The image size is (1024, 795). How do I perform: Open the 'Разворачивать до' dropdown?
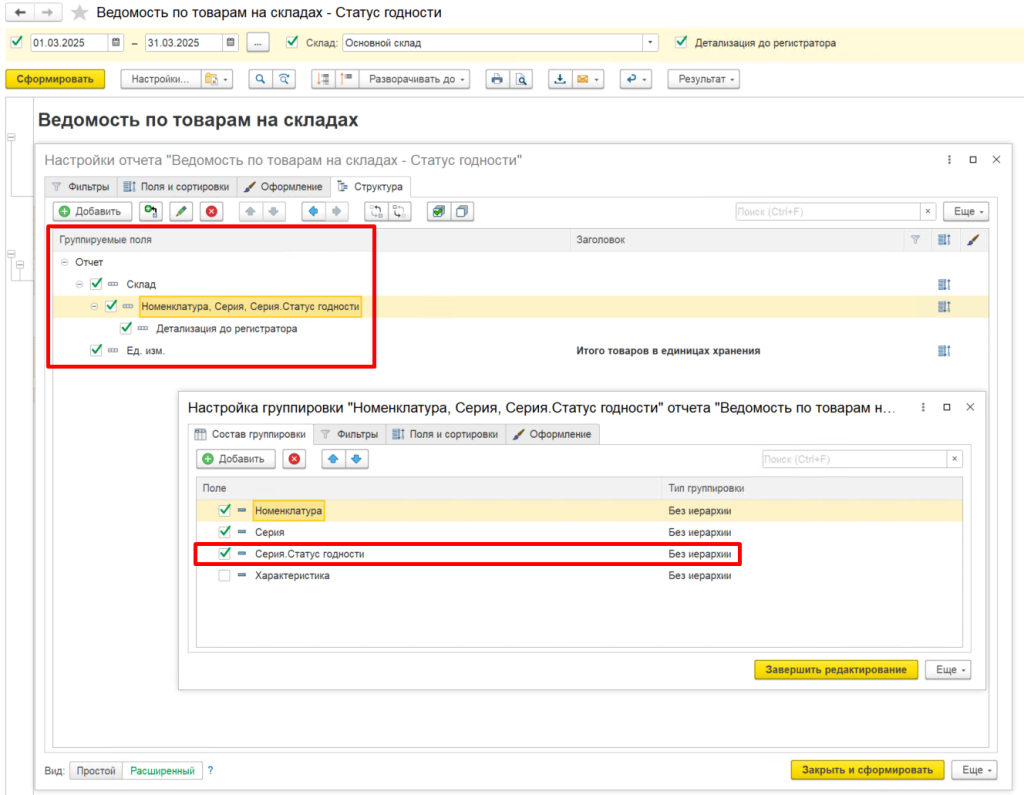[415, 79]
